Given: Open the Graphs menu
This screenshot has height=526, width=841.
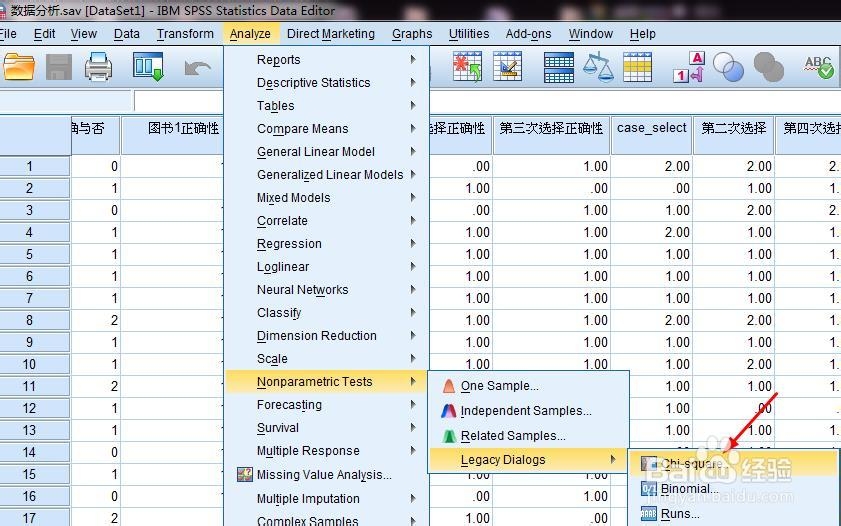Looking at the screenshot, I should (412, 34).
